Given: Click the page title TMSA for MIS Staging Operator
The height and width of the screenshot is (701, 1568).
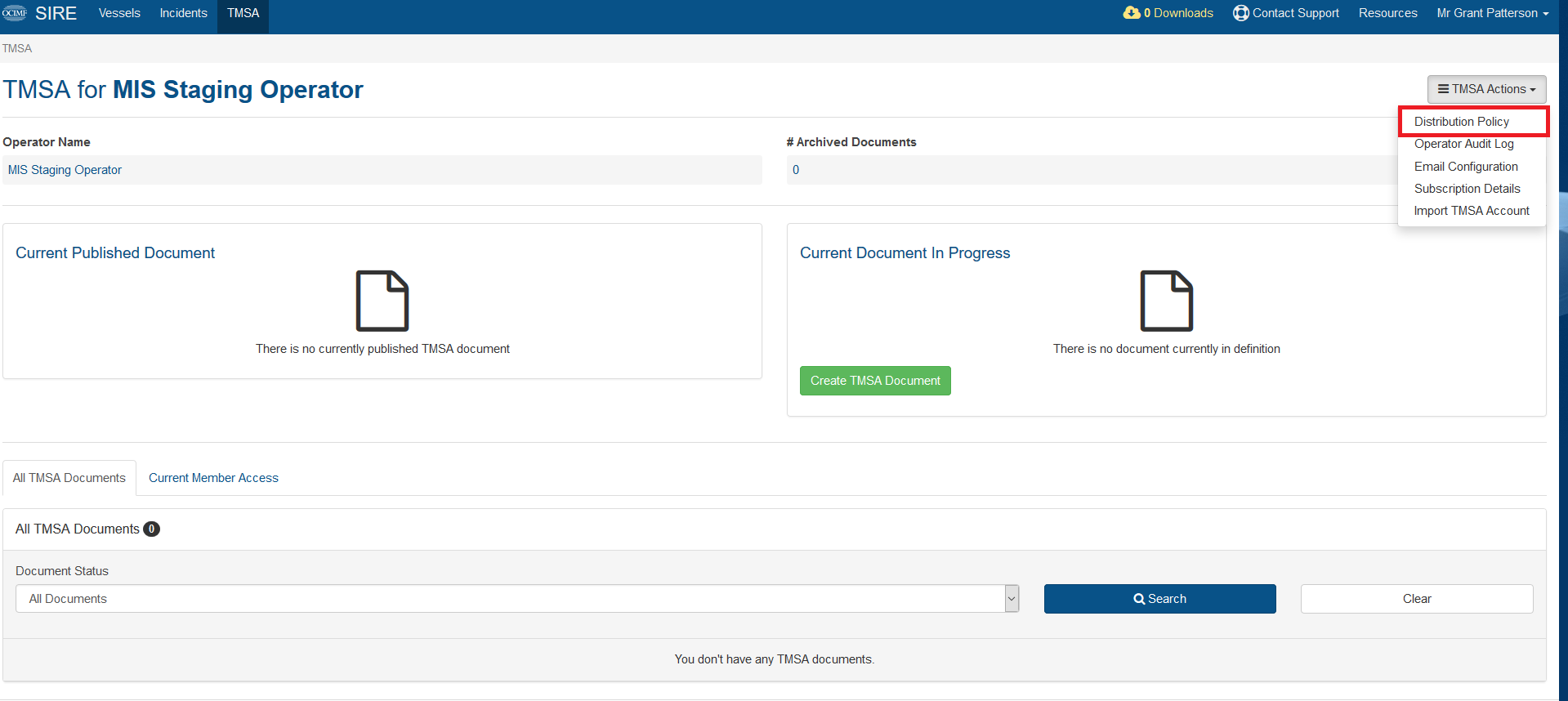Looking at the screenshot, I should (x=183, y=89).
